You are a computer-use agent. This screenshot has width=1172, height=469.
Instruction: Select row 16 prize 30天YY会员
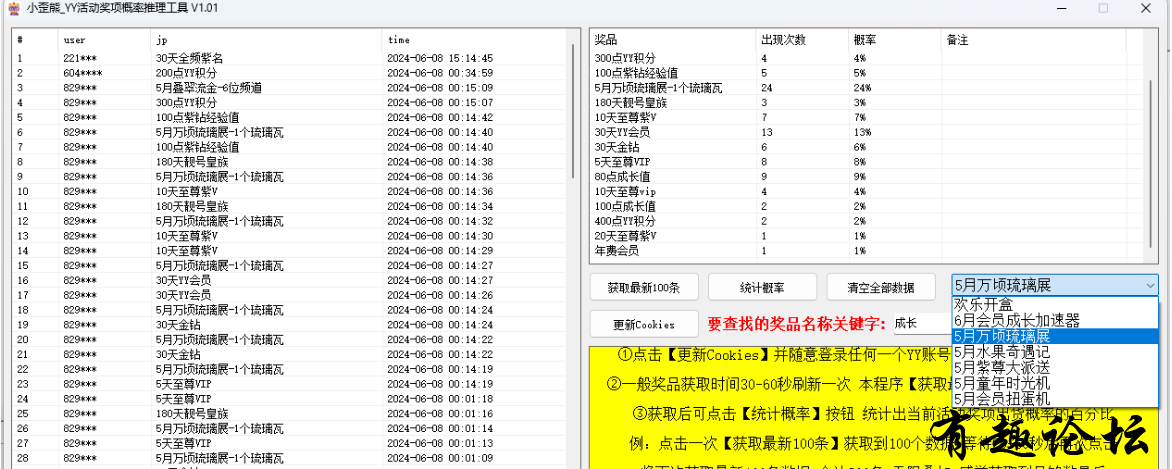pyautogui.click(x=183, y=281)
